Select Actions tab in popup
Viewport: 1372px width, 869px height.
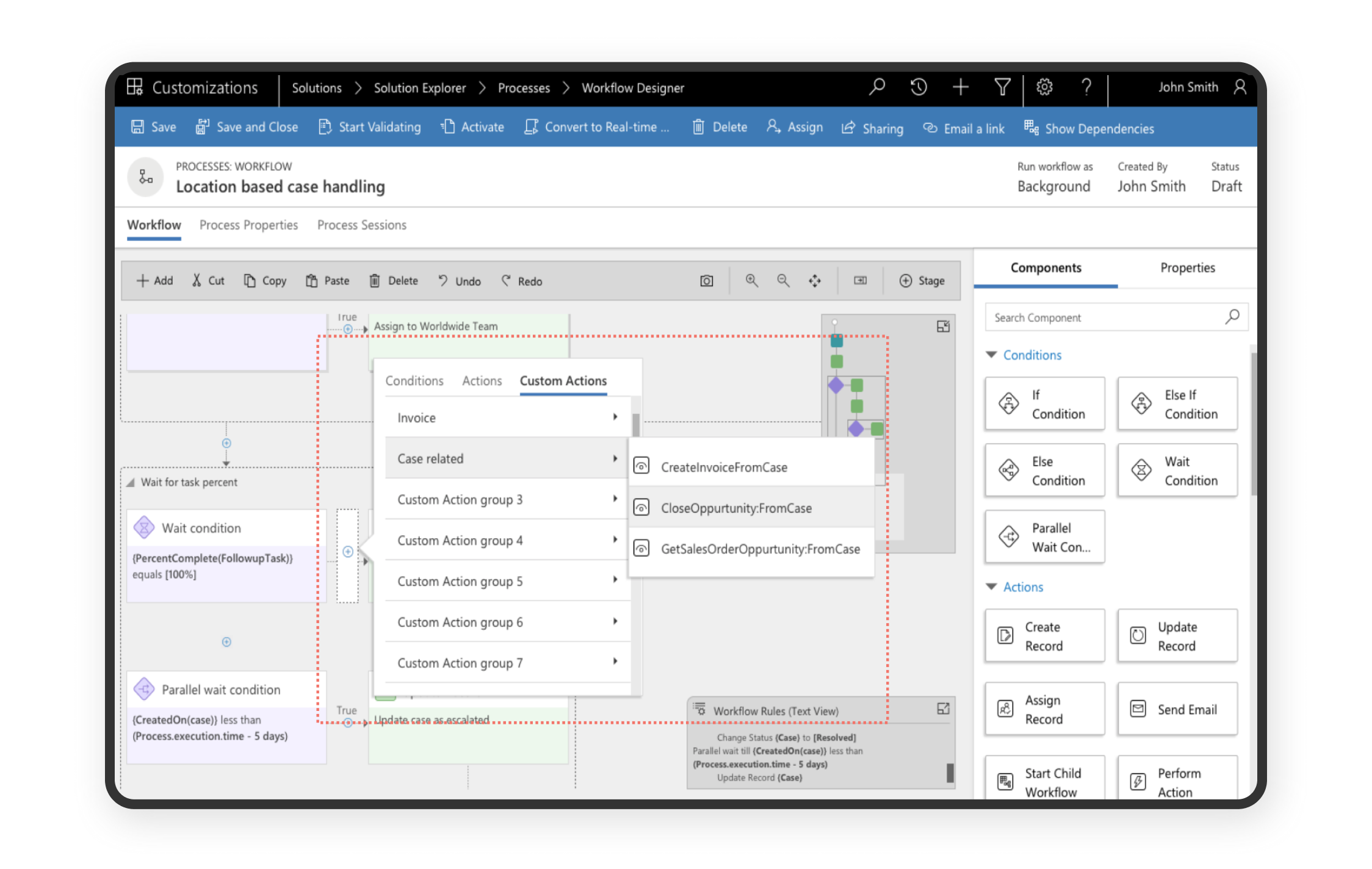(x=482, y=380)
